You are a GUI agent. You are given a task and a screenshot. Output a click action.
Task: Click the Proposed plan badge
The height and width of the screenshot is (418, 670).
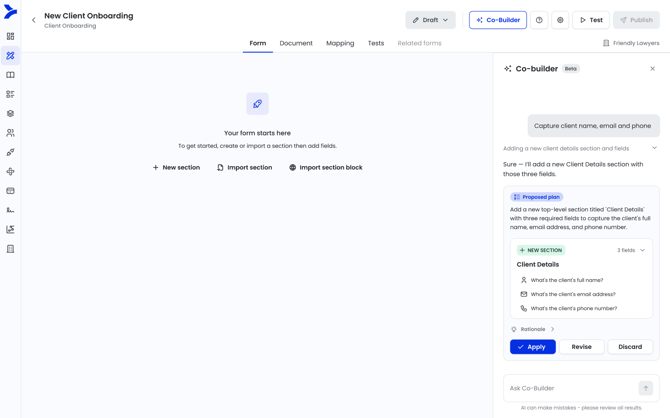coord(537,197)
